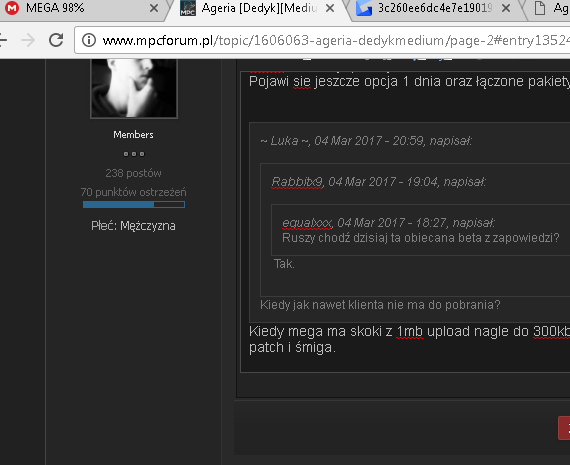This screenshot has height=465, width=570.
Task: Click the browser forward arrow
Action: click(x=28, y=40)
